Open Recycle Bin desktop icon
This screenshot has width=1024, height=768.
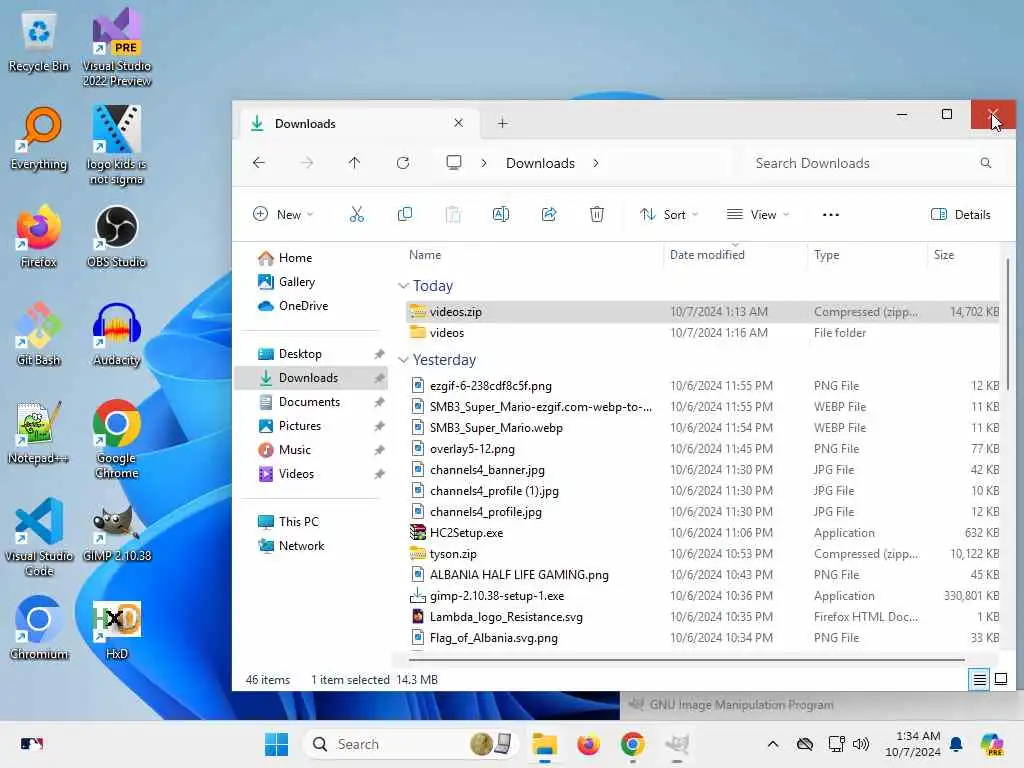point(39,41)
